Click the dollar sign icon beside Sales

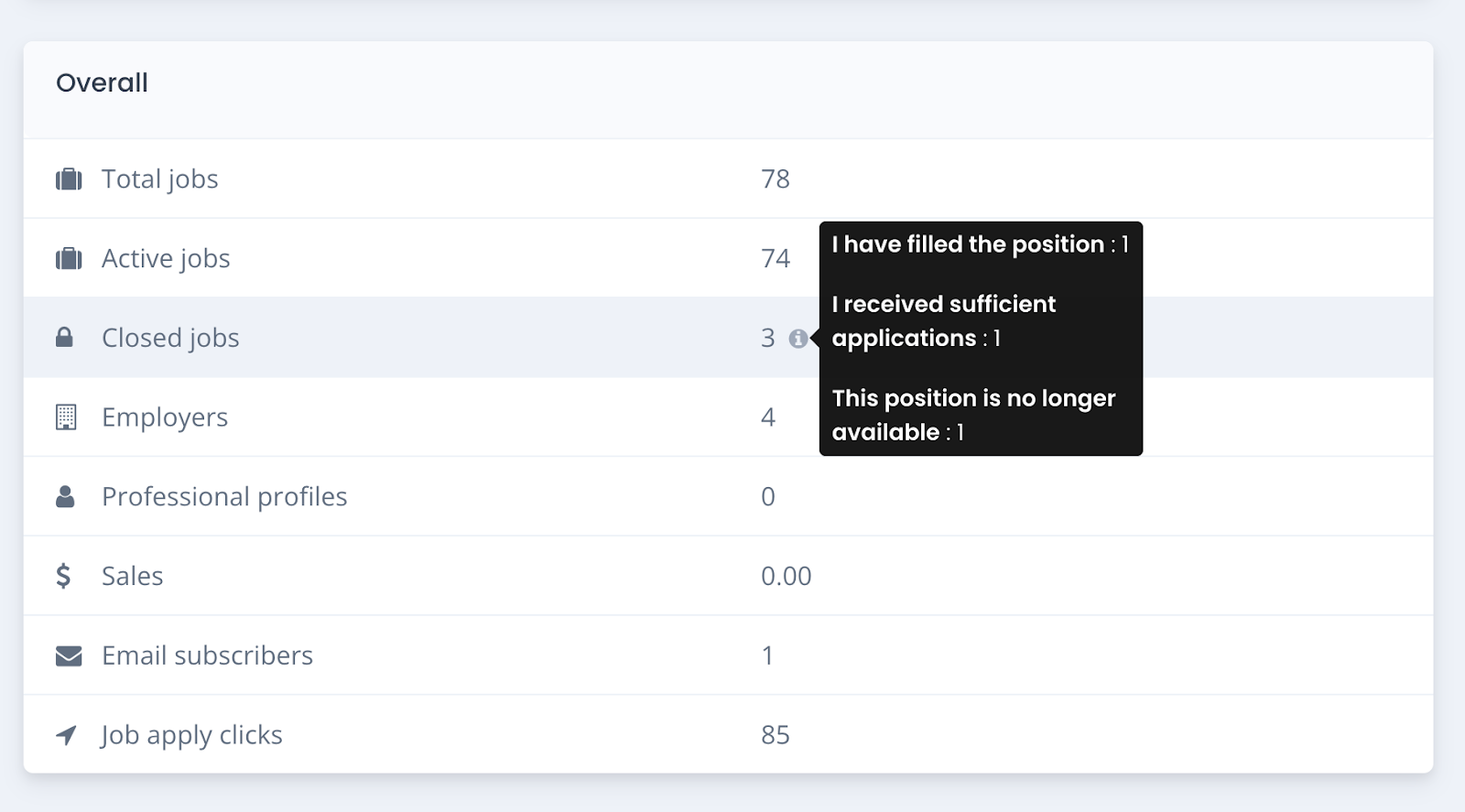(x=63, y=576)
